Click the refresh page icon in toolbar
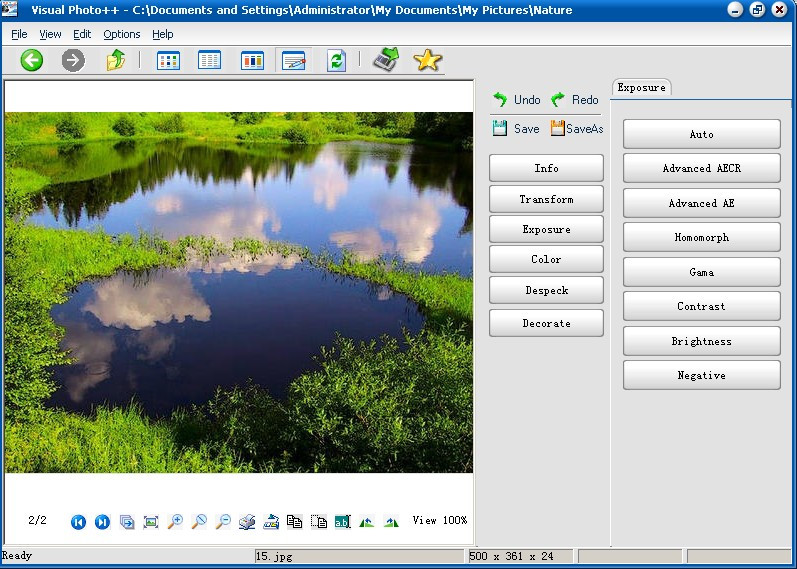 [x=336, y=61]
